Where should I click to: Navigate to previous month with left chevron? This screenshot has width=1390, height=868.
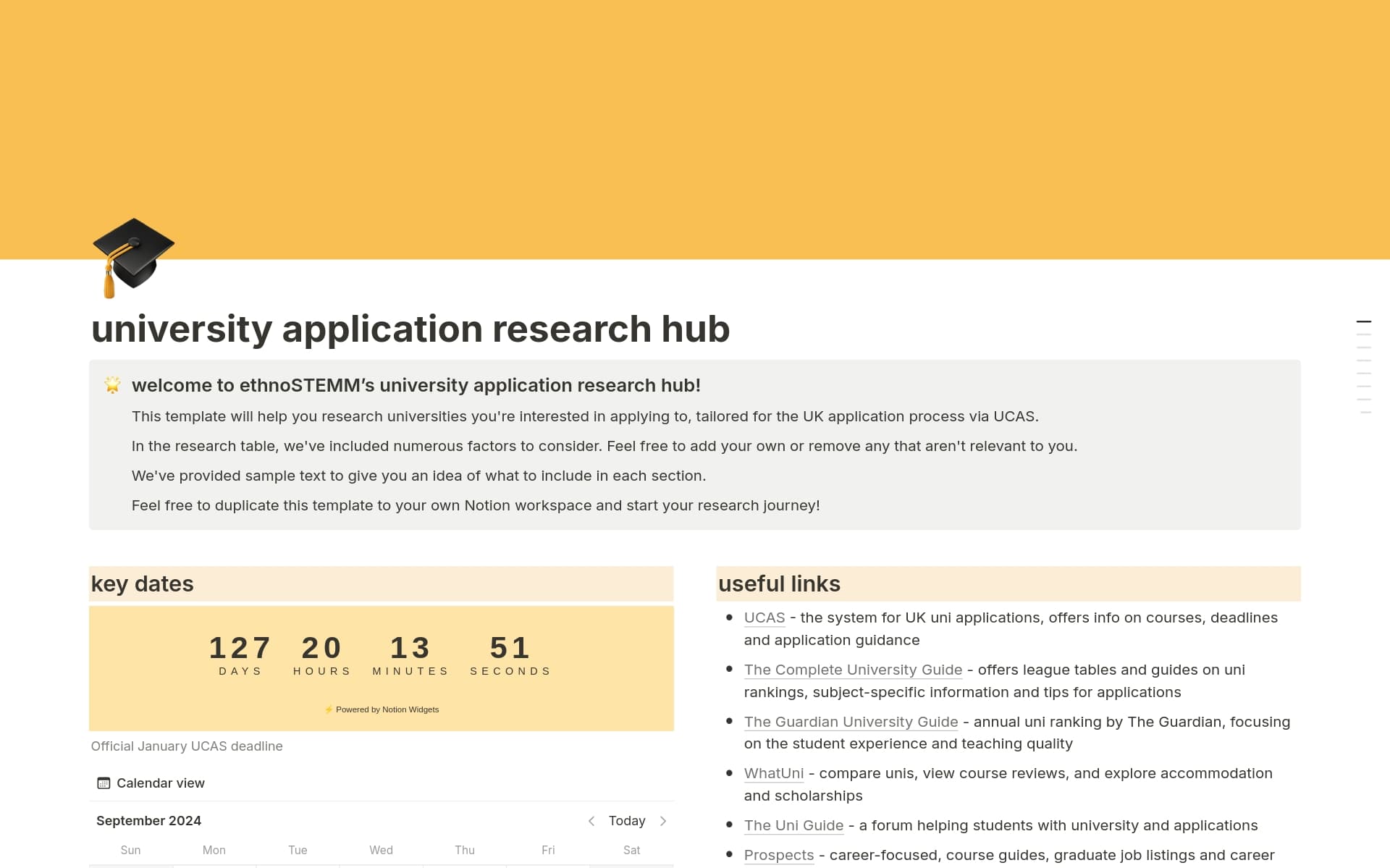591,821
